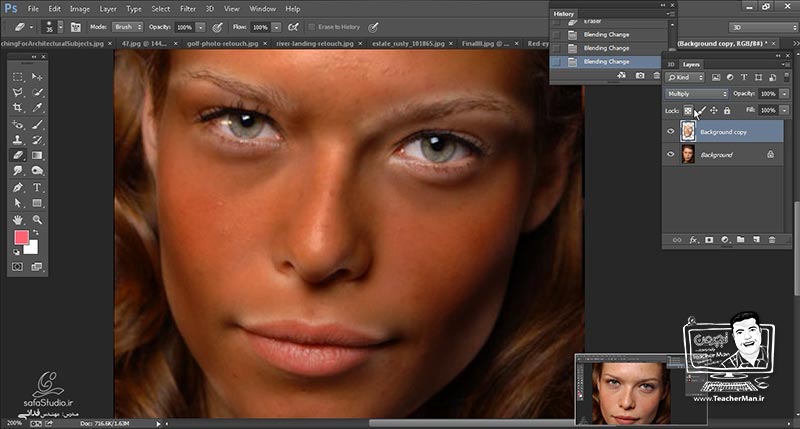
Task: Open the eraser Mode dropdown
Action: click(127, 27)
